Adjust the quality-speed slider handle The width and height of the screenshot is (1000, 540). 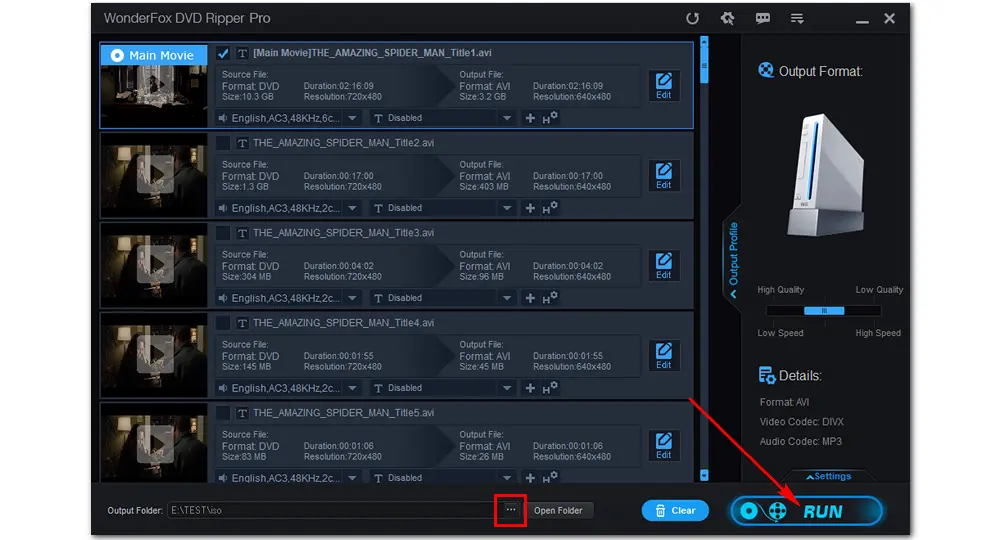824,310
